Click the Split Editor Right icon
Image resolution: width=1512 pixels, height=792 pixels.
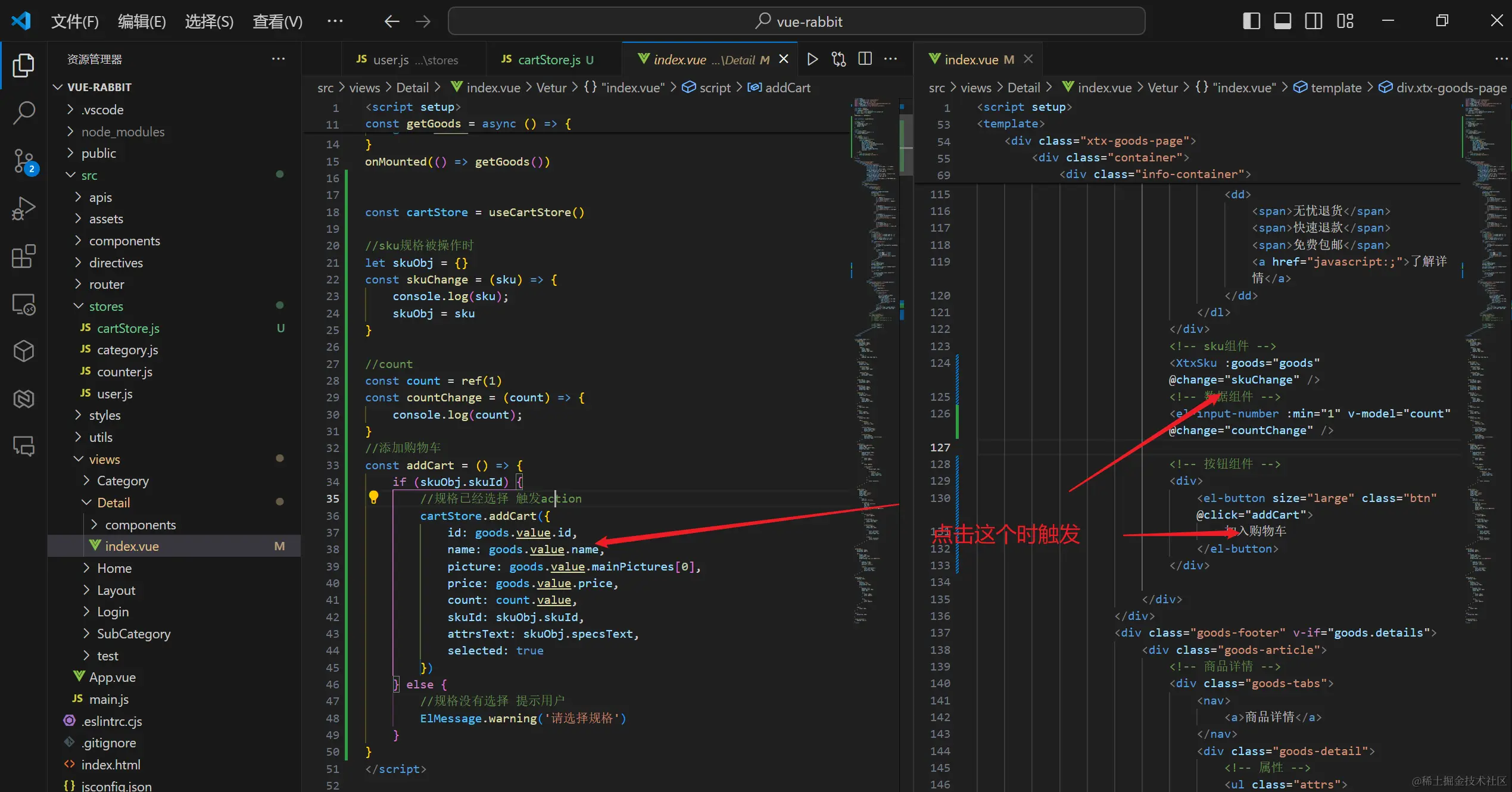(865, 59)
